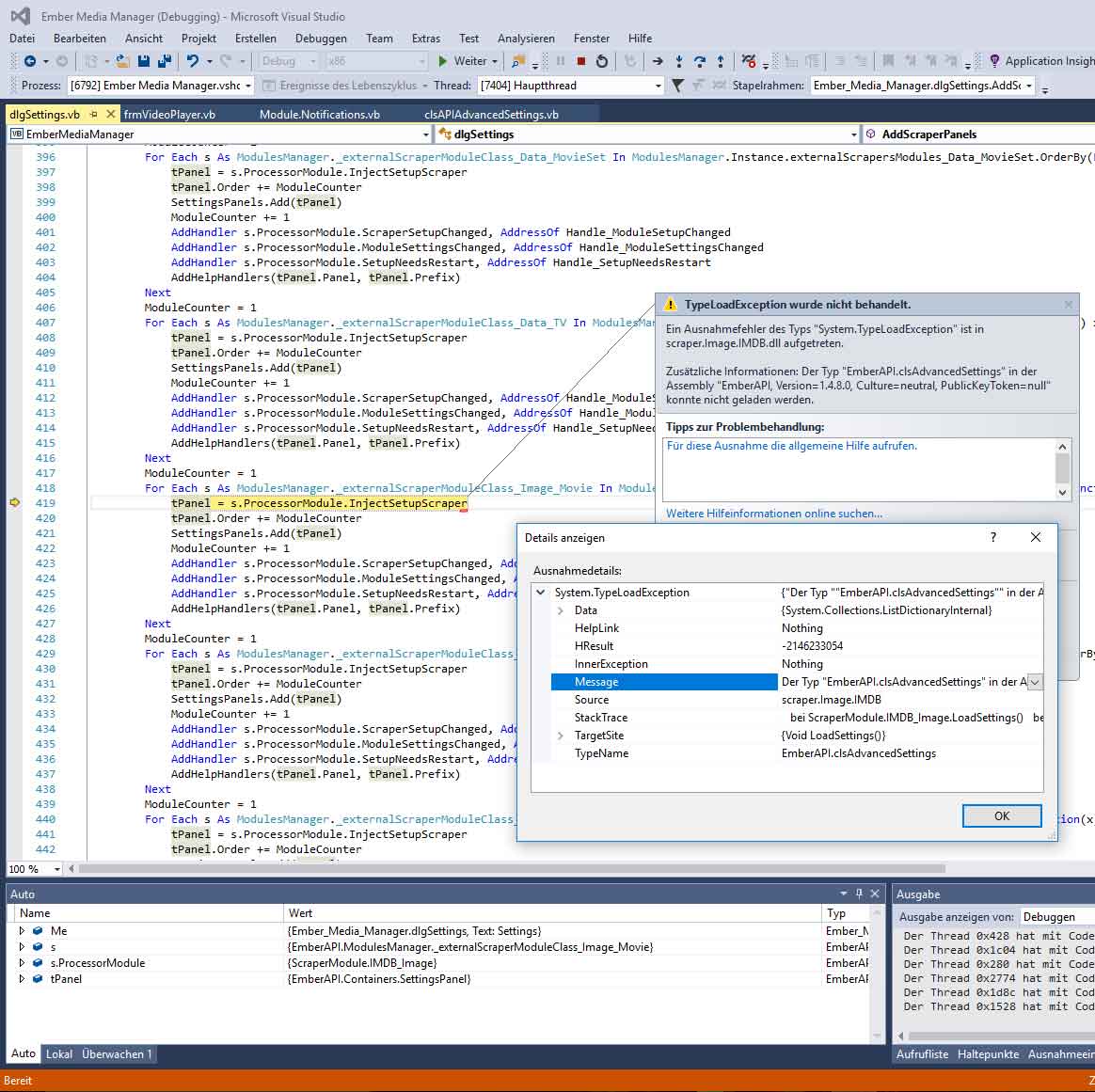Click the yellow current-statement arrow in margin
Image resolution: width=1095 pixels, height=1092 pixels.
tap(15, 502)
